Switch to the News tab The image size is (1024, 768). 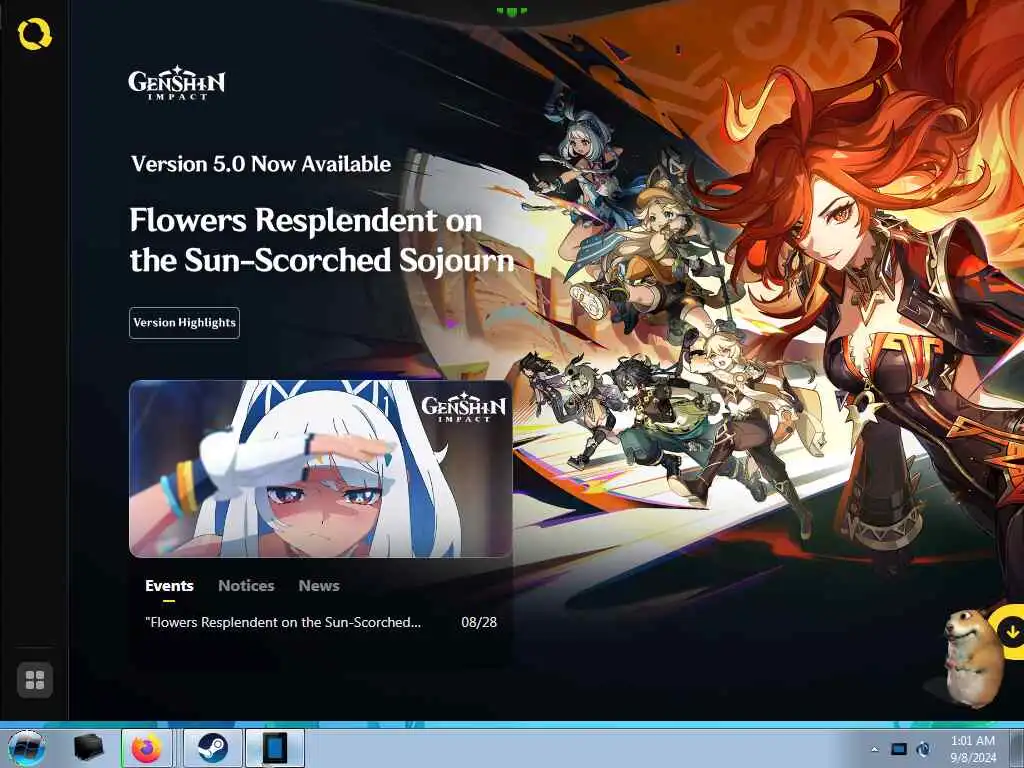point(319,586)
